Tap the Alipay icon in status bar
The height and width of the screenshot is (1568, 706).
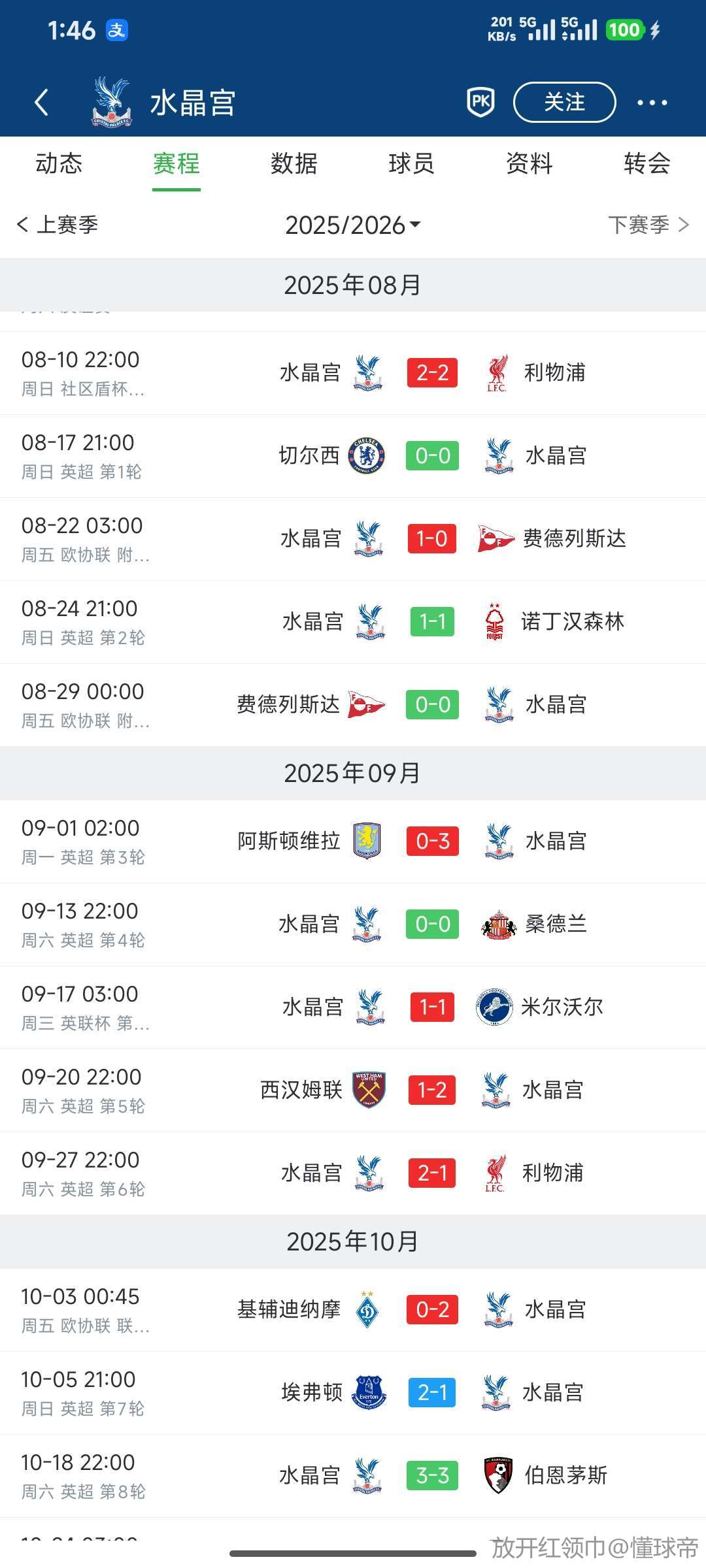click(117, 30)
